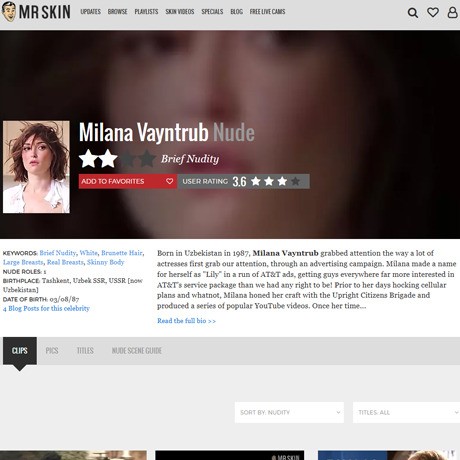Screen dimensions: 460x460
Task: Follow the Read the full bio link
Action: coord(186,321)
